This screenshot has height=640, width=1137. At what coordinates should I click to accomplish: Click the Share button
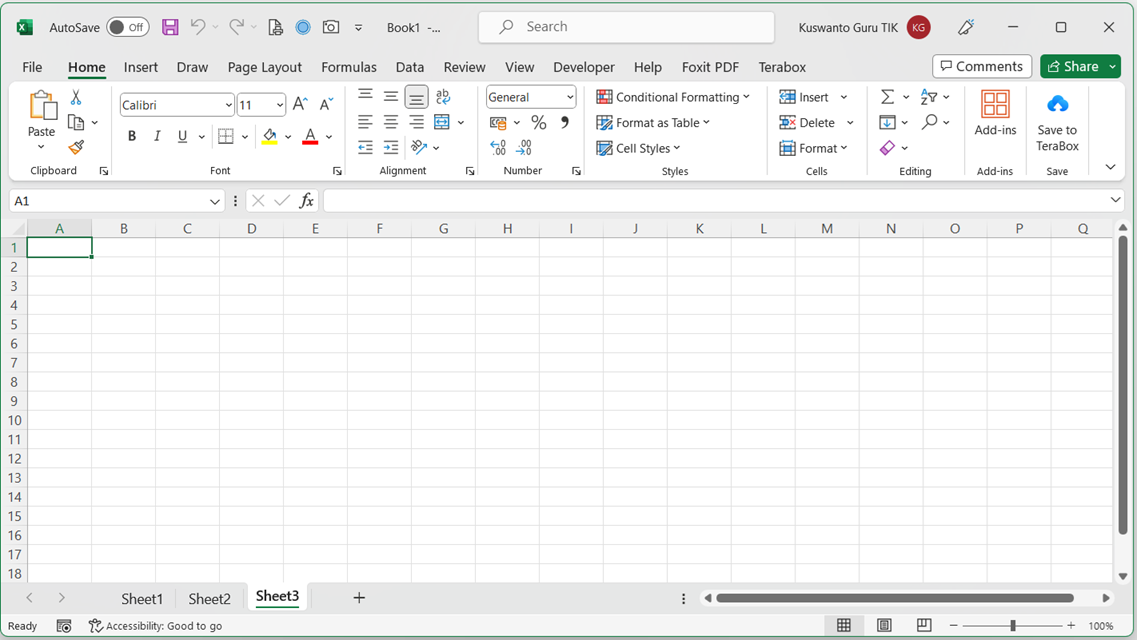pos(1072,66)
